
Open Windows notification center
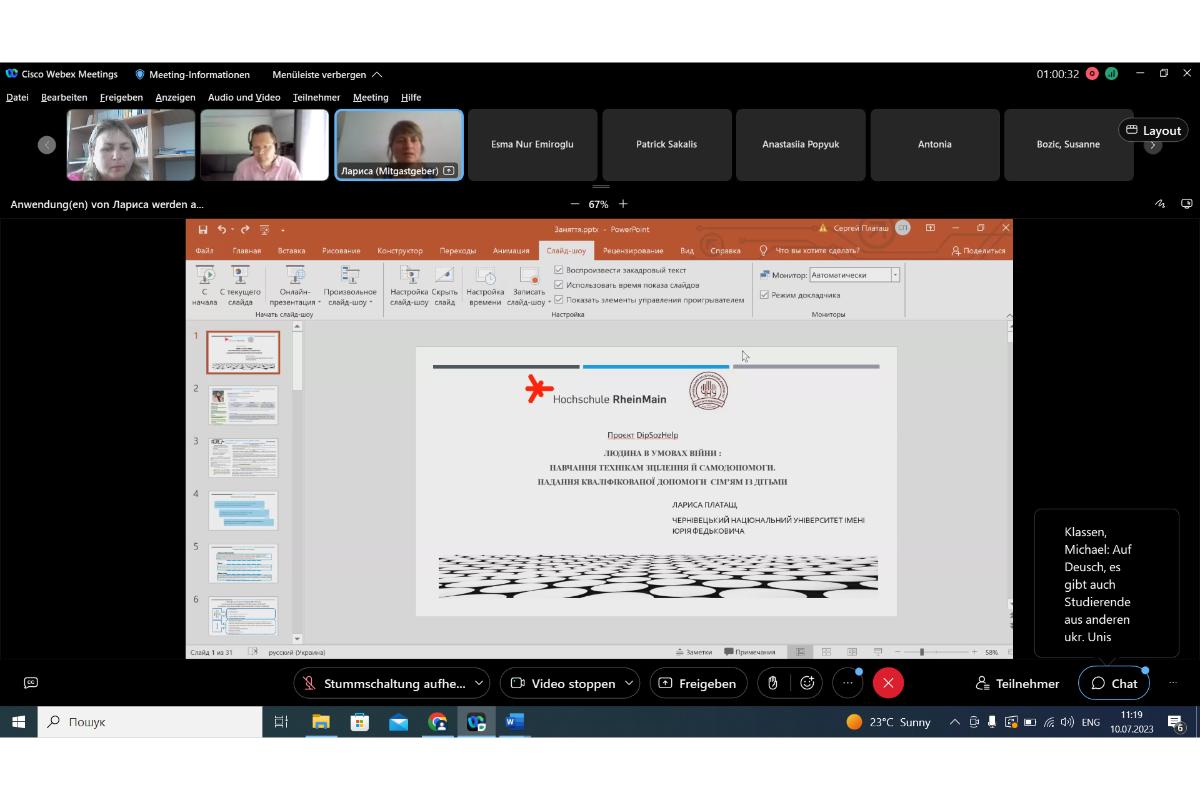click(x=1176, y=722)
